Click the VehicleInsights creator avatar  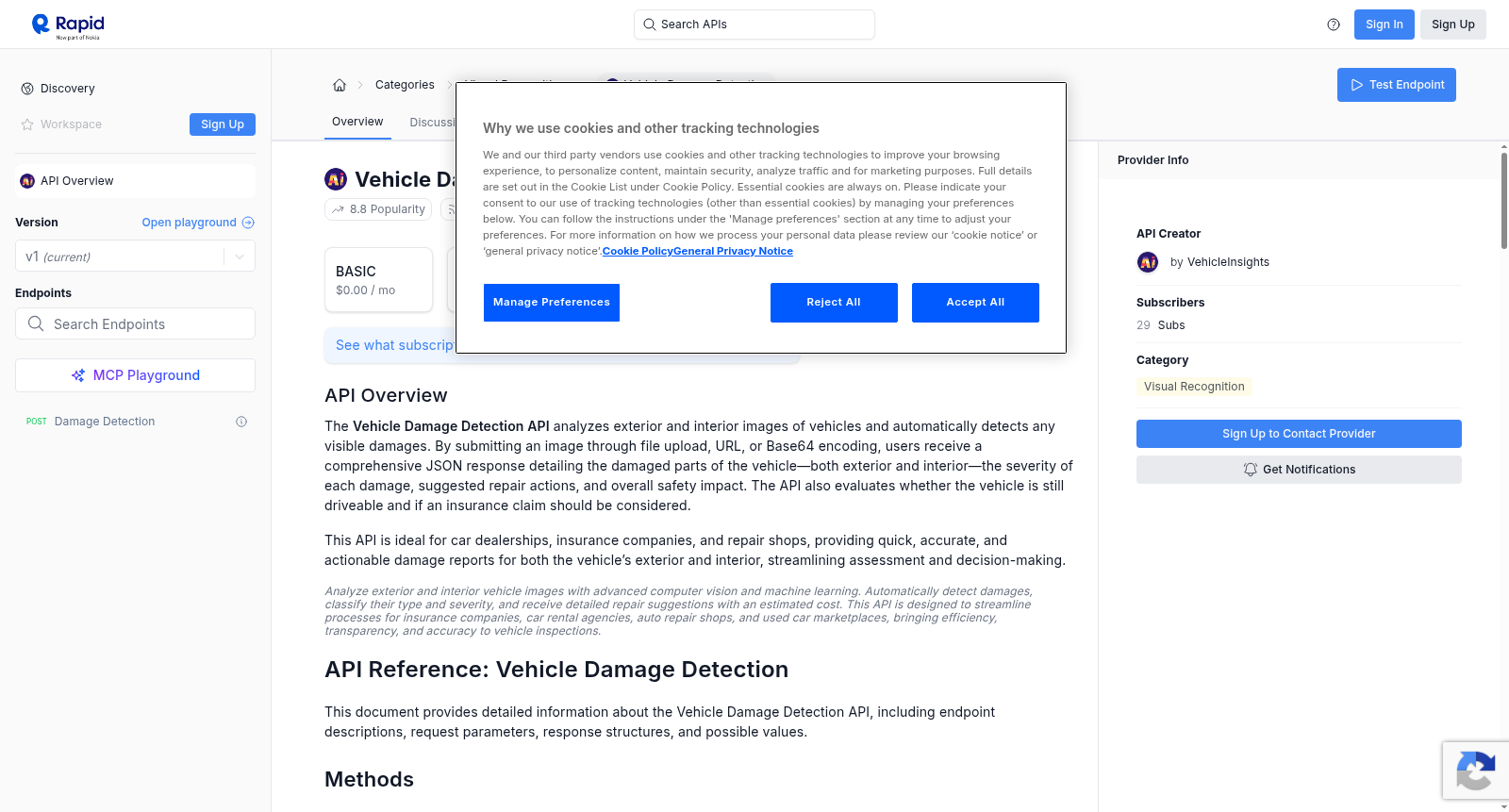[x=1148, y=262]
